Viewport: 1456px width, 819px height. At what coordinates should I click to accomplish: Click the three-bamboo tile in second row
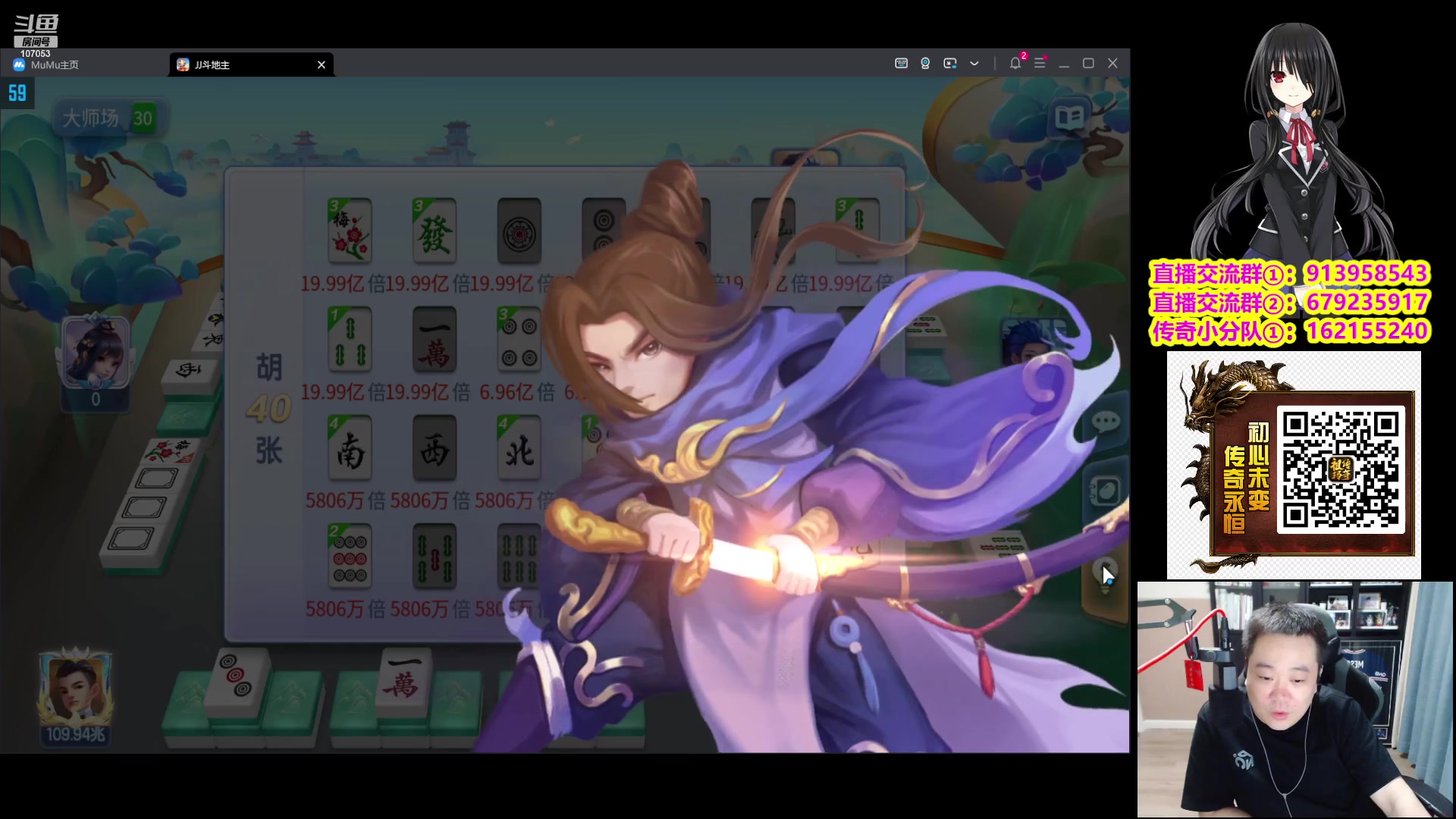[350, 339]
